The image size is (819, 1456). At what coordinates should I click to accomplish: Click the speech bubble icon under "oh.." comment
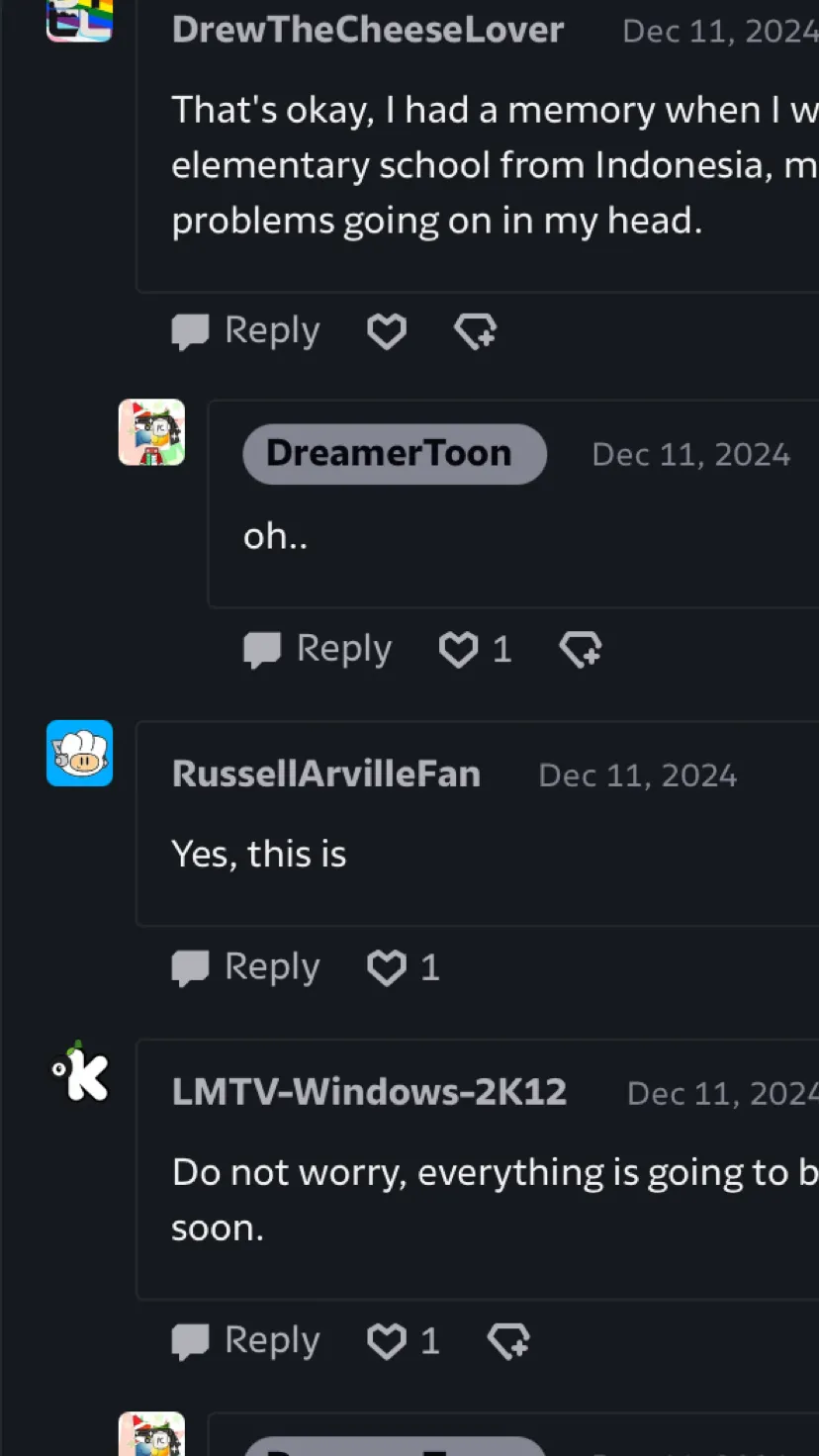point(262,650)
